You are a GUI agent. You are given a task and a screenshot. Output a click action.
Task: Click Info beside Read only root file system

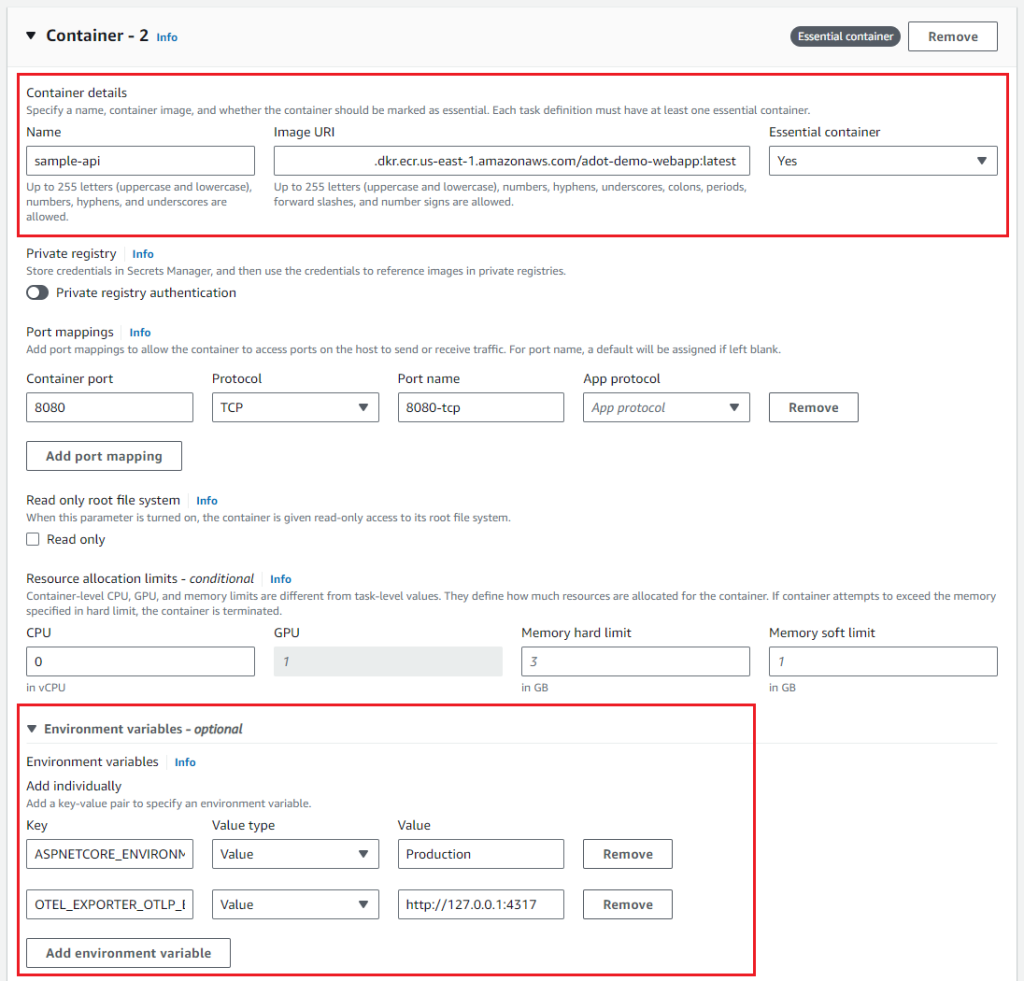207,500
